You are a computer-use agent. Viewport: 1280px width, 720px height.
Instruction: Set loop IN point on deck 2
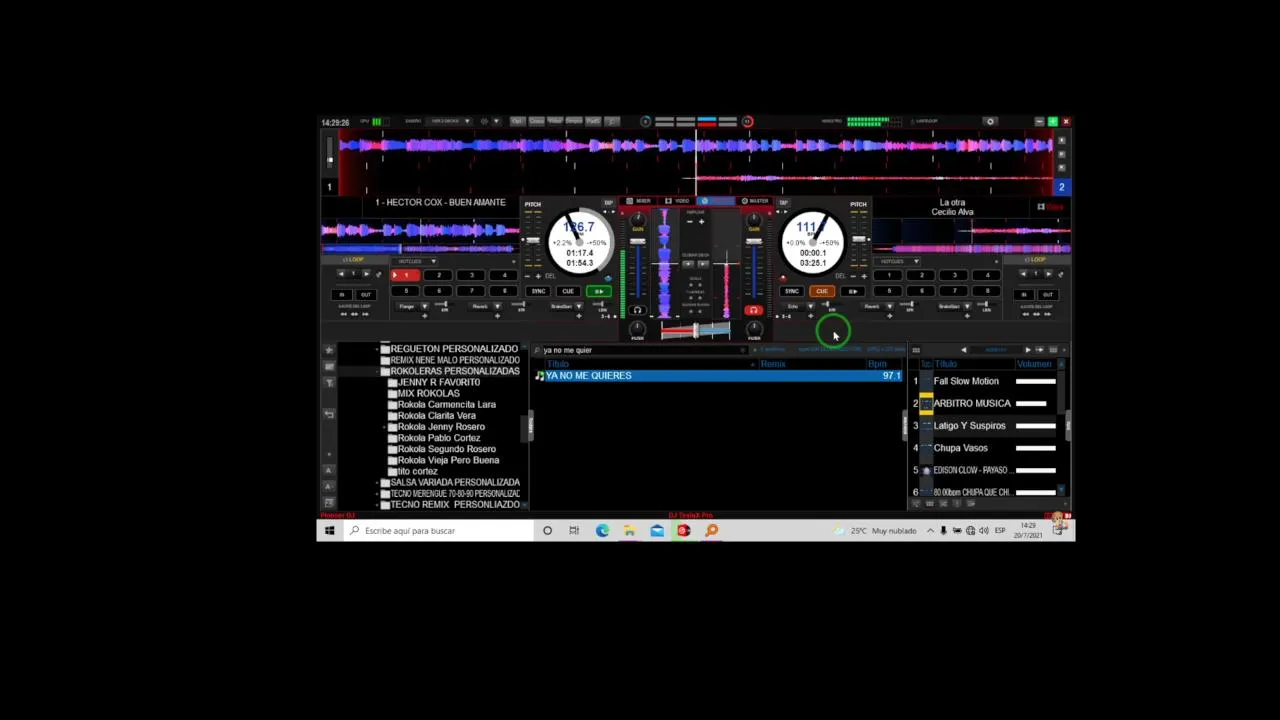1024,295
